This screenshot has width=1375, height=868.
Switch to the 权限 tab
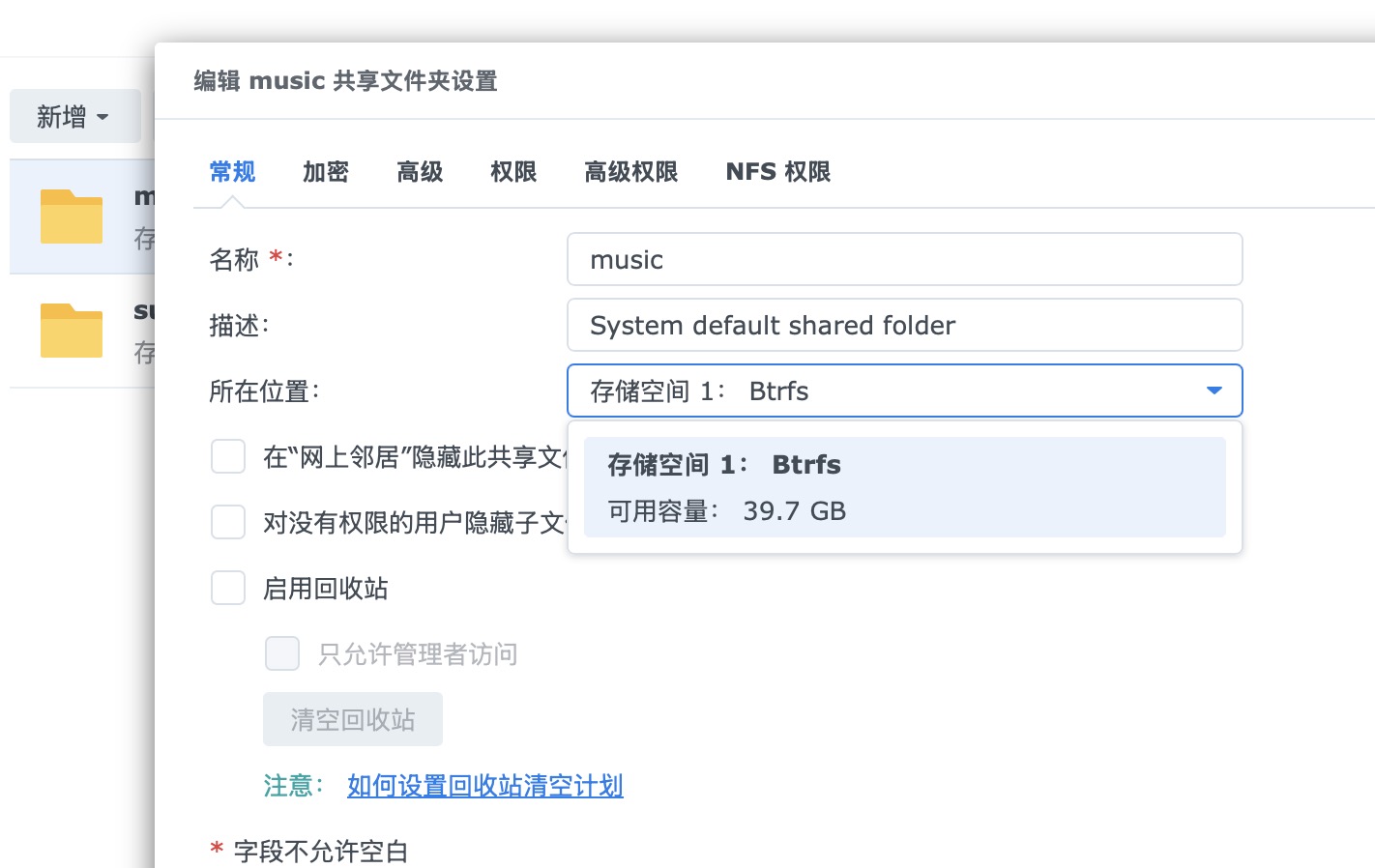tap(513, 172)
